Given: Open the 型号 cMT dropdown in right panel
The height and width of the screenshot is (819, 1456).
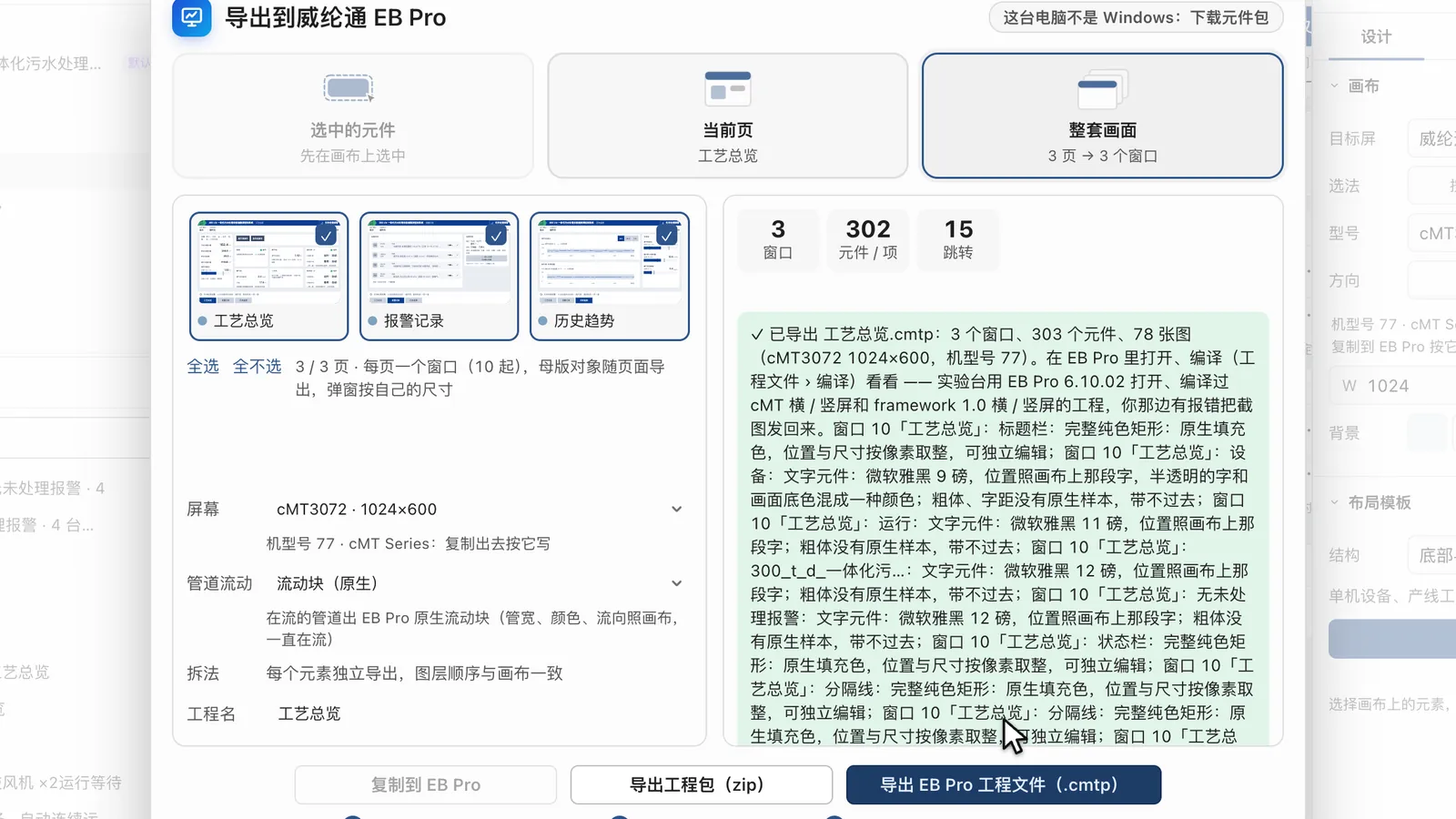Looking at the screenshot, I should coord(1432,233).
